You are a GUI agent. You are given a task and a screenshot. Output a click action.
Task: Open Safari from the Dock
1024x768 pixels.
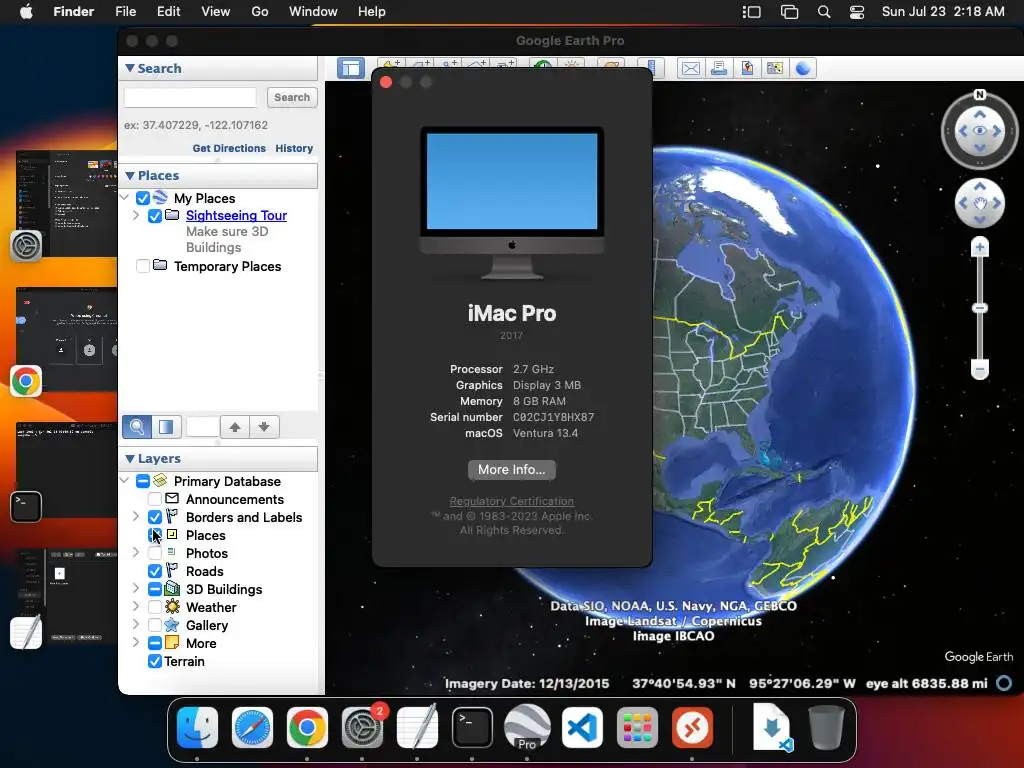(x=252, y=727)
